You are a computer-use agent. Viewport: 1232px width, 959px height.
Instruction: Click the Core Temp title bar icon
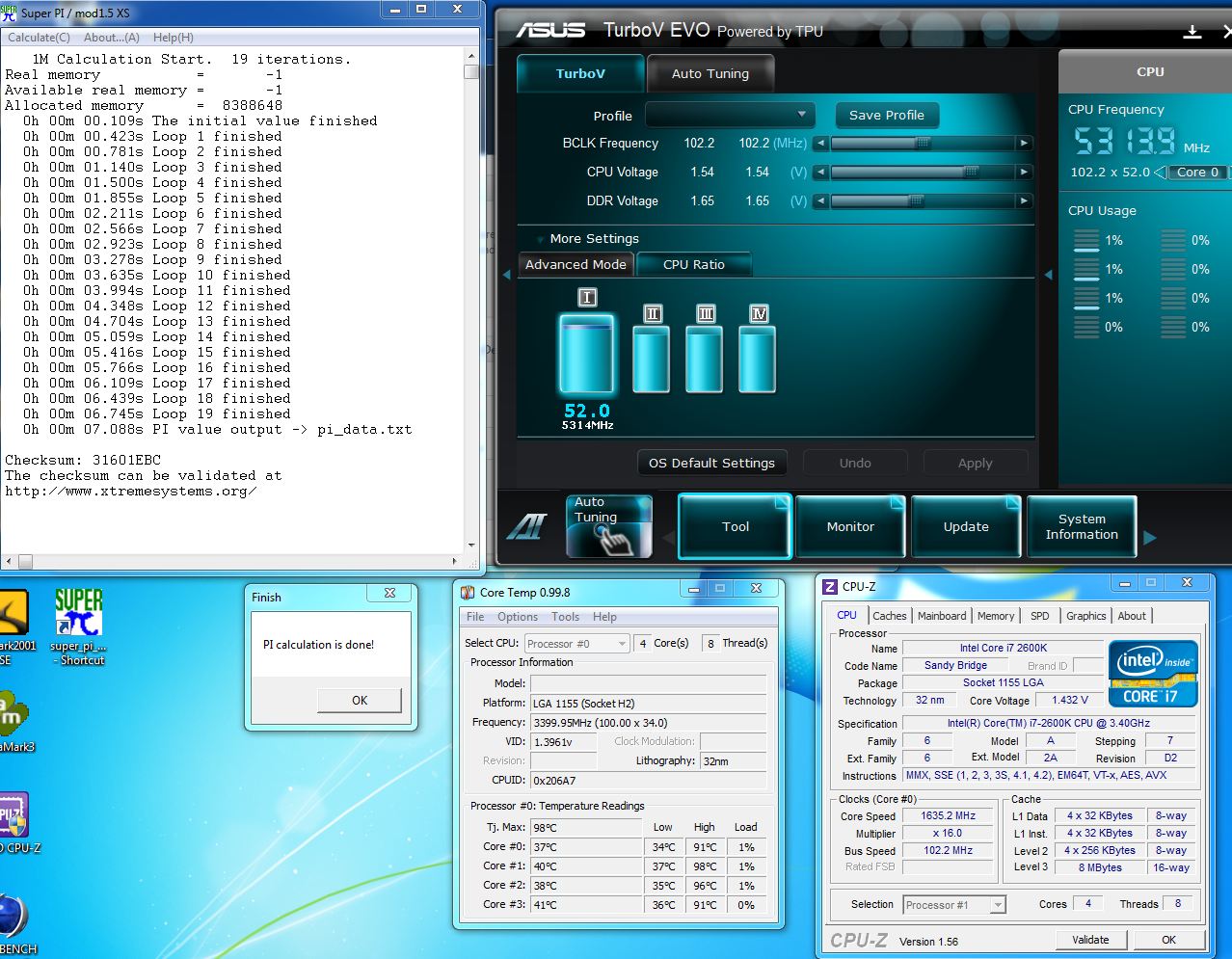[x=468, y=593]
